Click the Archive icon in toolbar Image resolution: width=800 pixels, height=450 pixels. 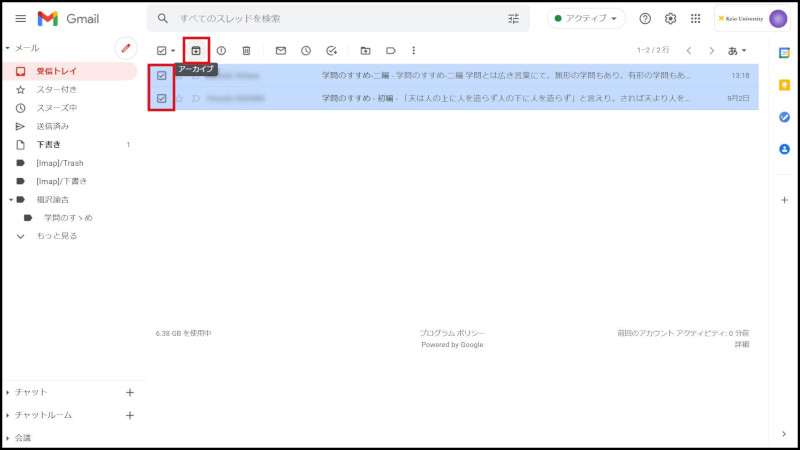pos(196,50)
